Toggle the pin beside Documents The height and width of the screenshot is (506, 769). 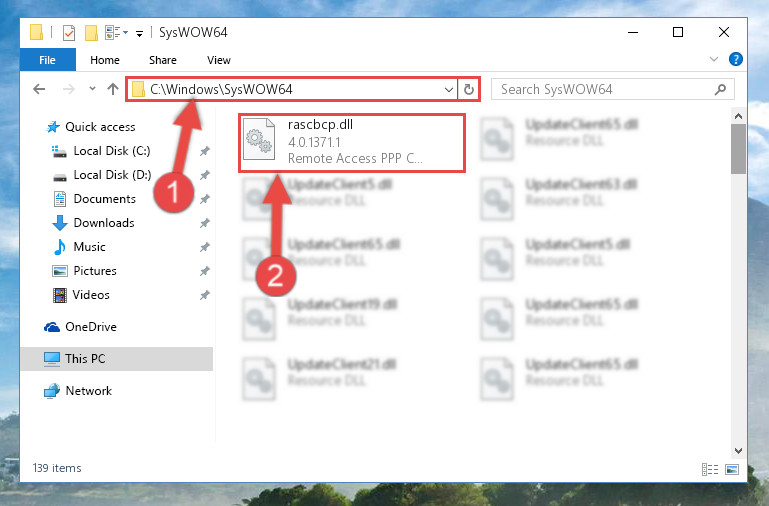pos(205,199)
